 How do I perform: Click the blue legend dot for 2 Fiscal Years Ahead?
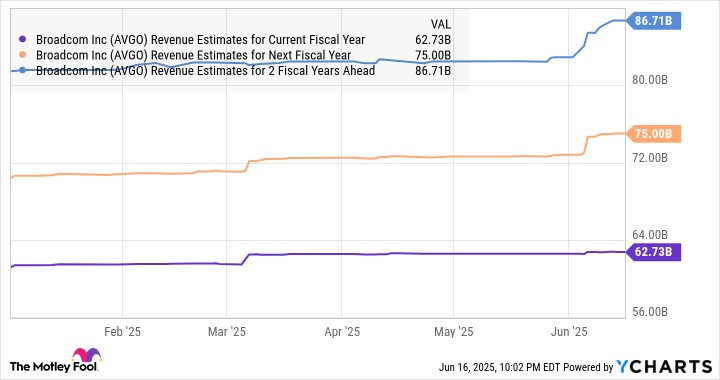(22, 70)
